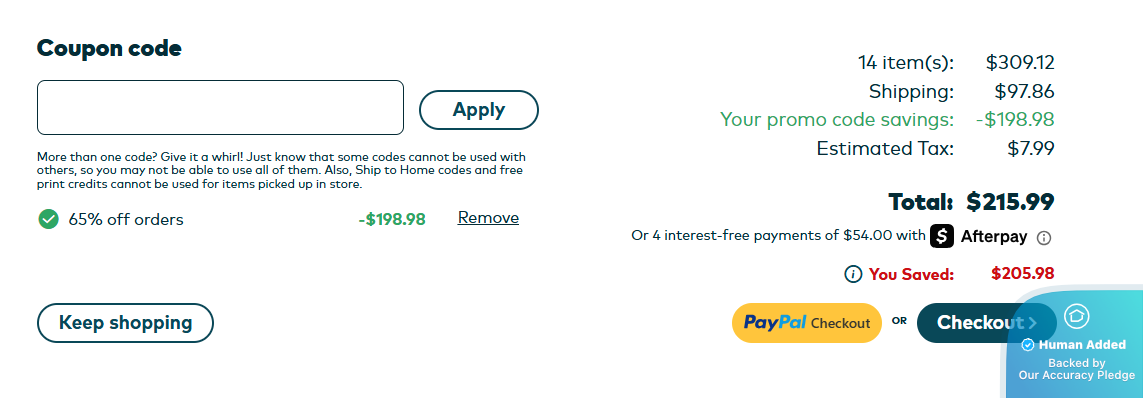Viewport: 1143px width, 398px height.
Task: Click the Total $215.99 amount
Action: 1010,201
